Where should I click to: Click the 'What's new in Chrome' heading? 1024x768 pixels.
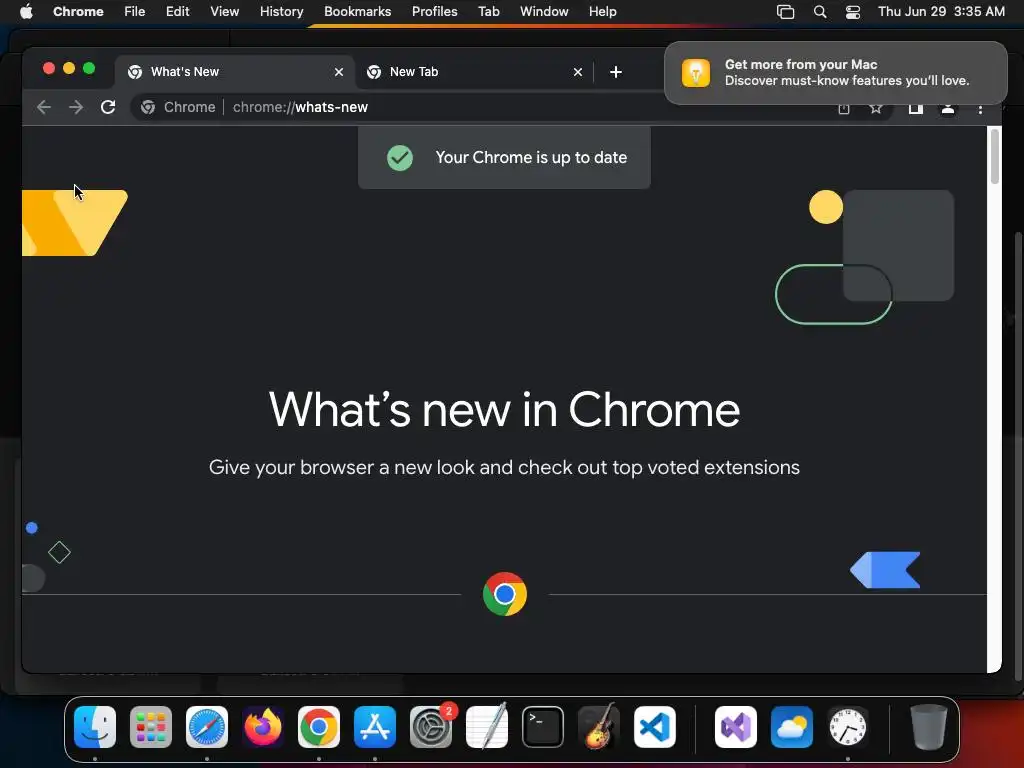click(x=504, y=410)
